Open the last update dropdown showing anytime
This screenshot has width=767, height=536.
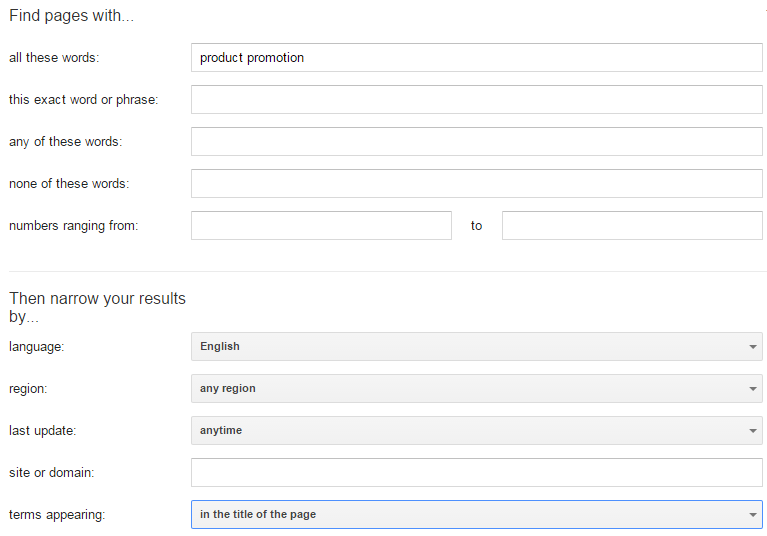[x=476, y=431]
